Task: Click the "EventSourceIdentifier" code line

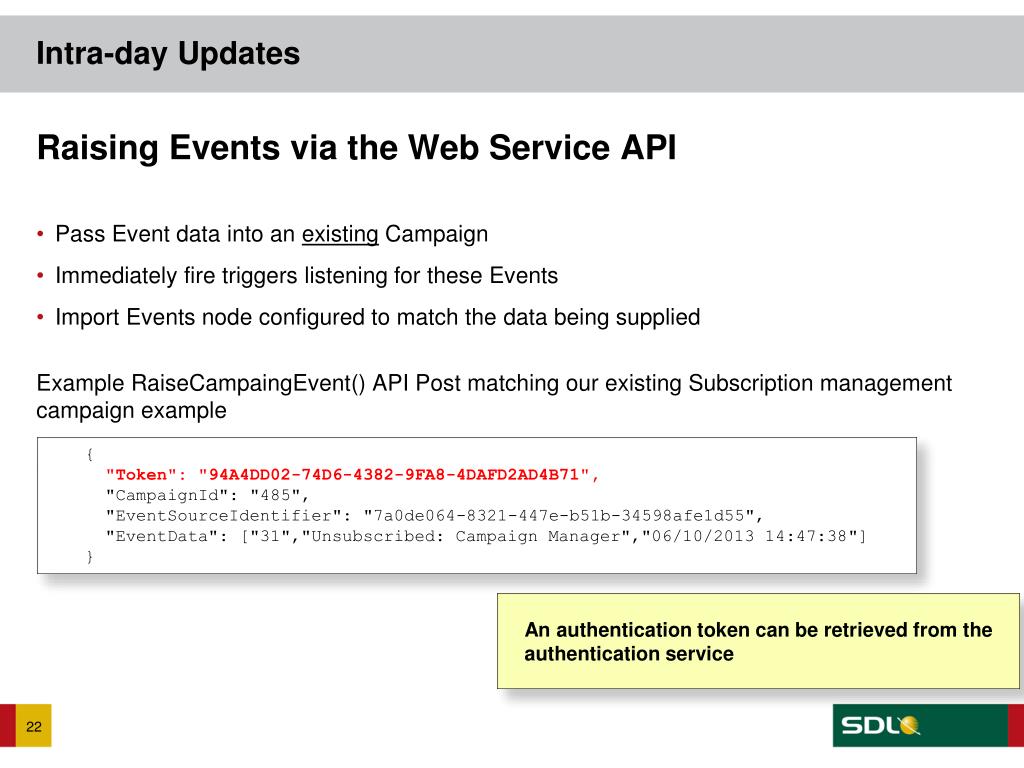Action: (434, 516)
